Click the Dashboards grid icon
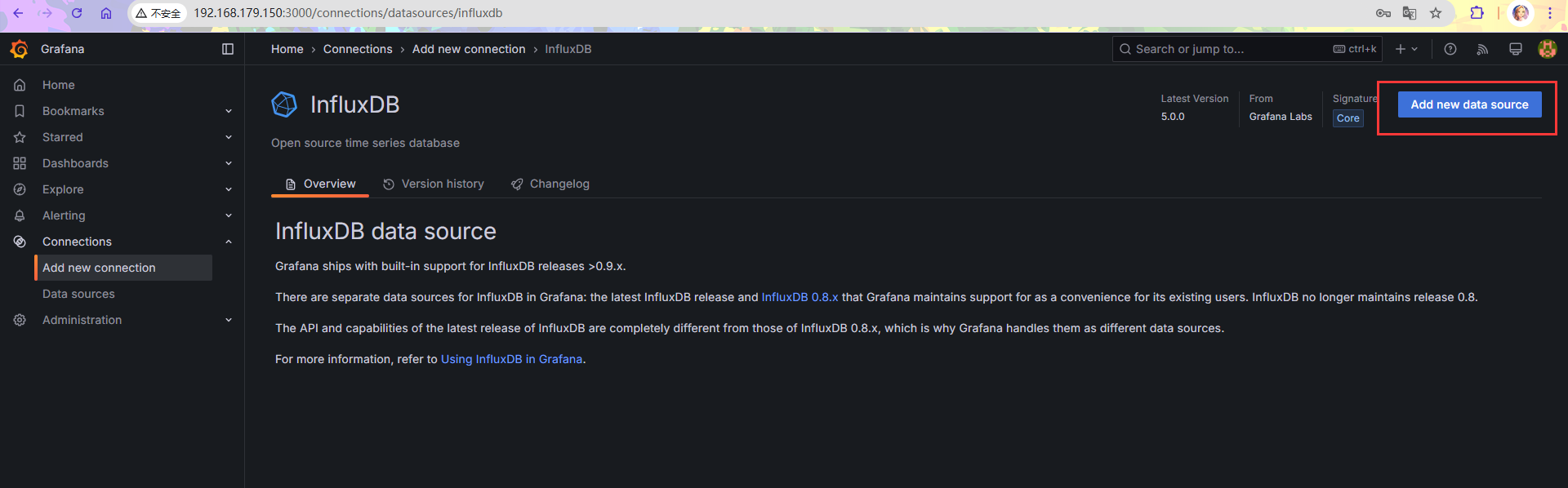1568x488 pixels. coord(20,163)
